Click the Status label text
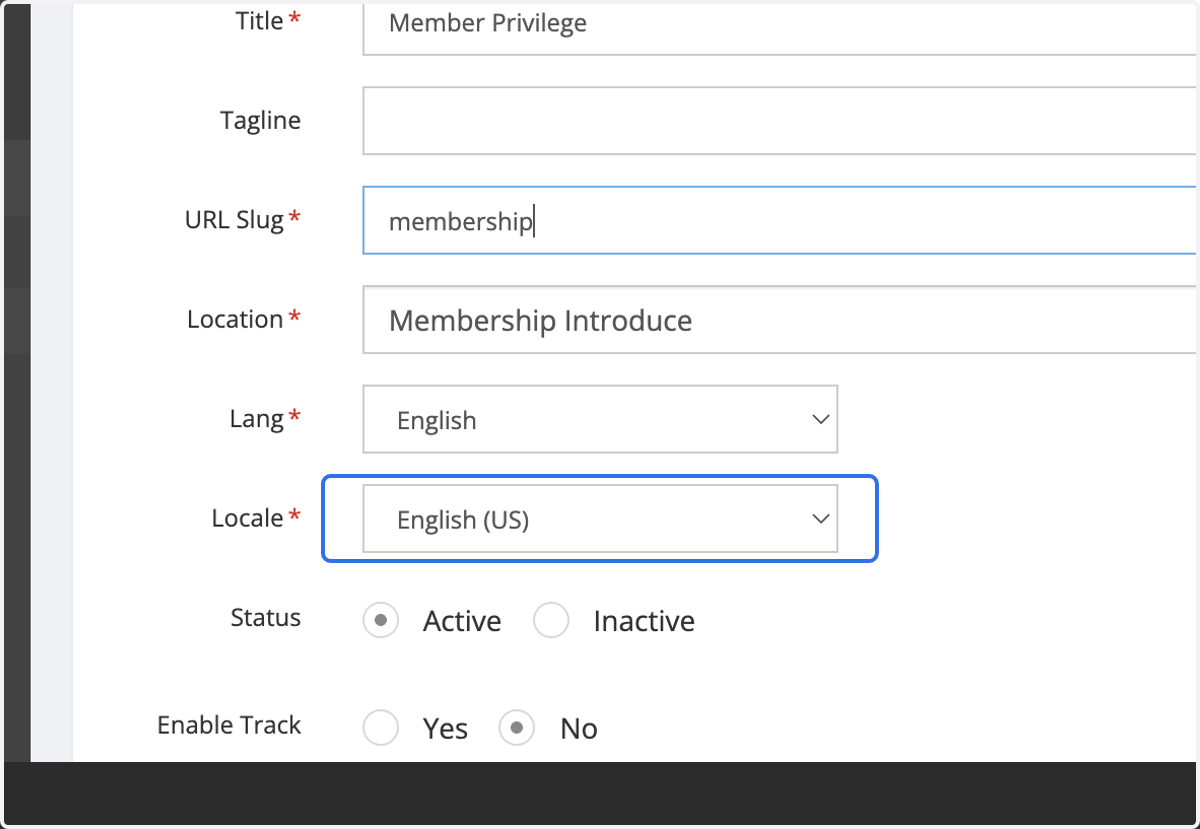 click(x=265, y=617)
